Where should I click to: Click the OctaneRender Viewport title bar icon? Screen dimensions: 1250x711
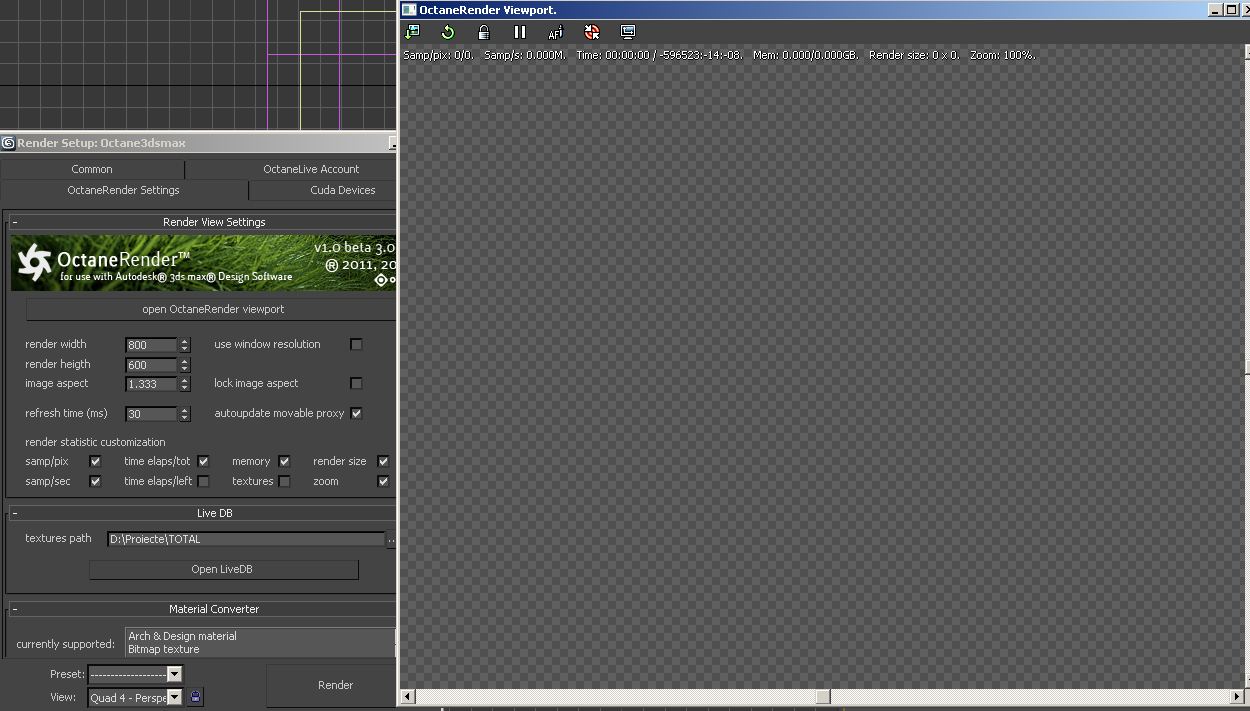coord(409,10)
